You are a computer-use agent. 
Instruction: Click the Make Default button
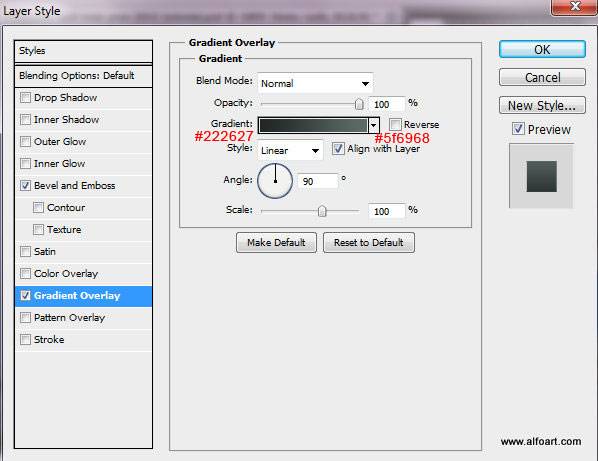[276, 243]
